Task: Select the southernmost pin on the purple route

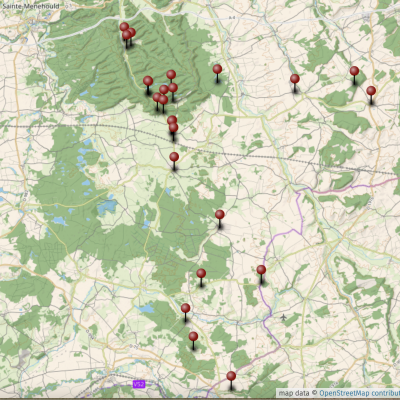Action: [x=231, y=376]
